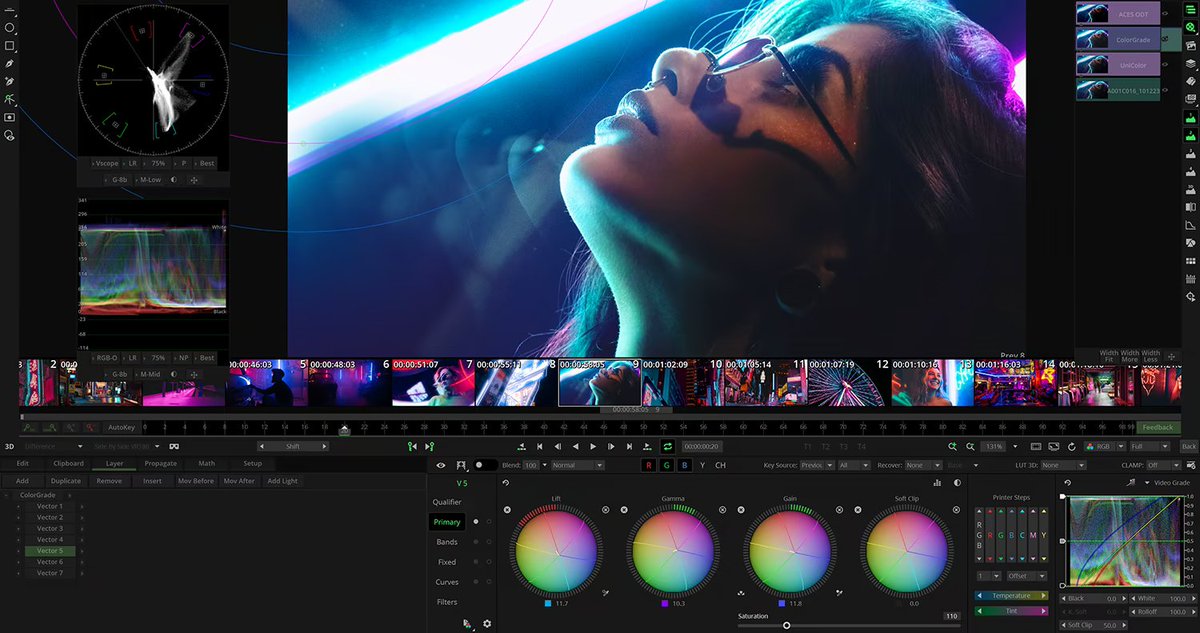Image resolution: width=1200 pixels, height=633 pixels.
Task: Click the mark-in point icon
Action: pos(412,446)
